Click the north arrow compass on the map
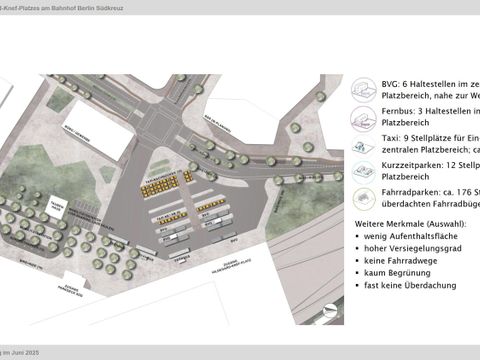 pos(331,310)
